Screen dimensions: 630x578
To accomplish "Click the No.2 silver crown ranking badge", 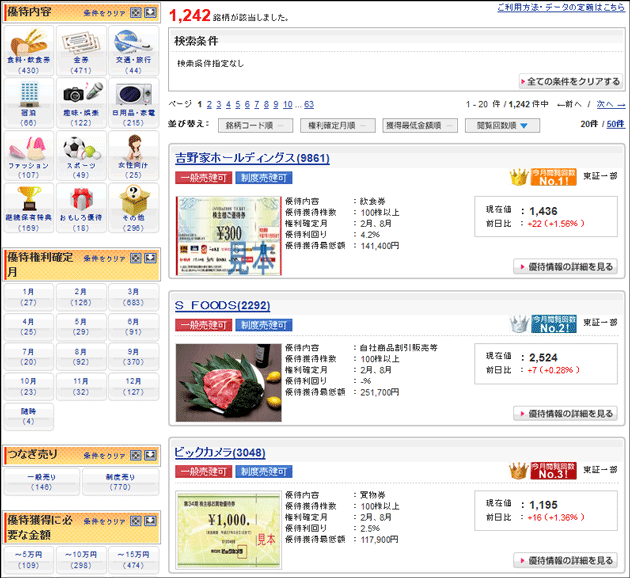I will point(543,324).
